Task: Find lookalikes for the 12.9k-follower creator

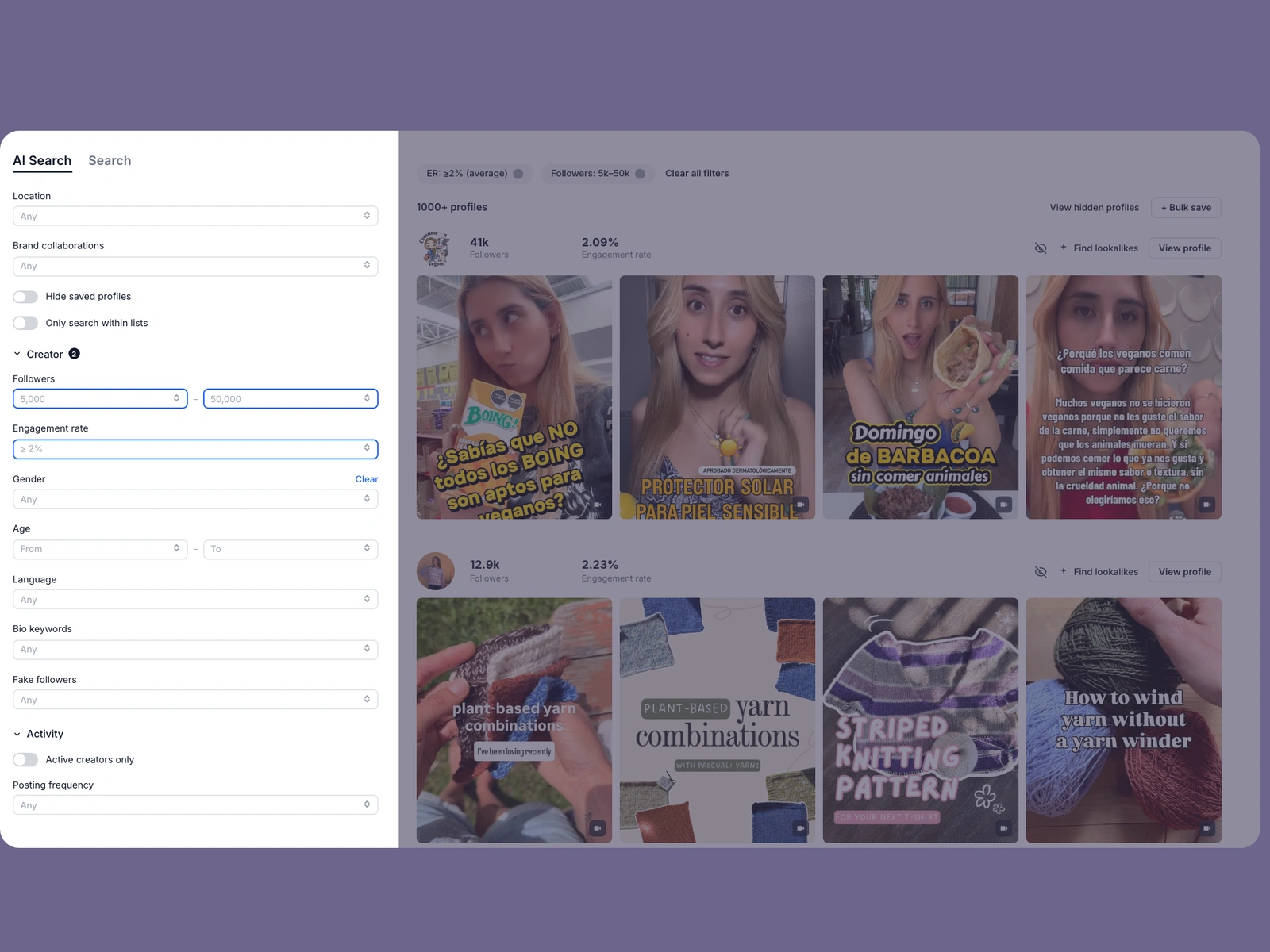Action: click(x=1099, y=572)
